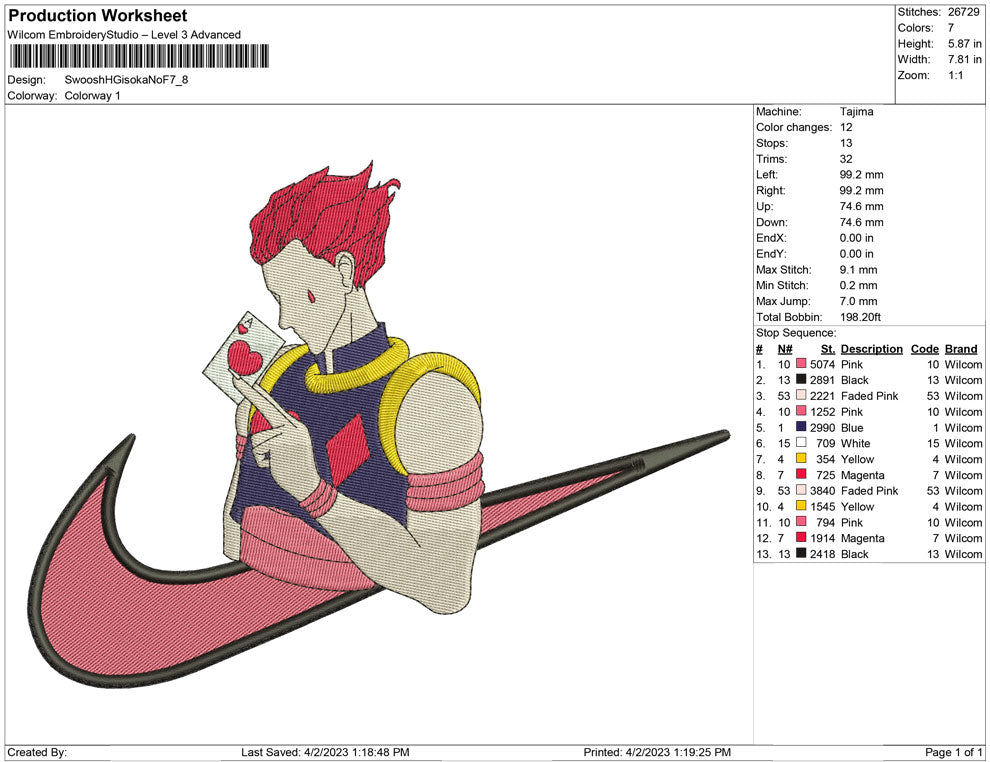This screenshot has width=990, height=762.
Task: Click the white swatch beside 709 stitches
Action: click(801, 443)
